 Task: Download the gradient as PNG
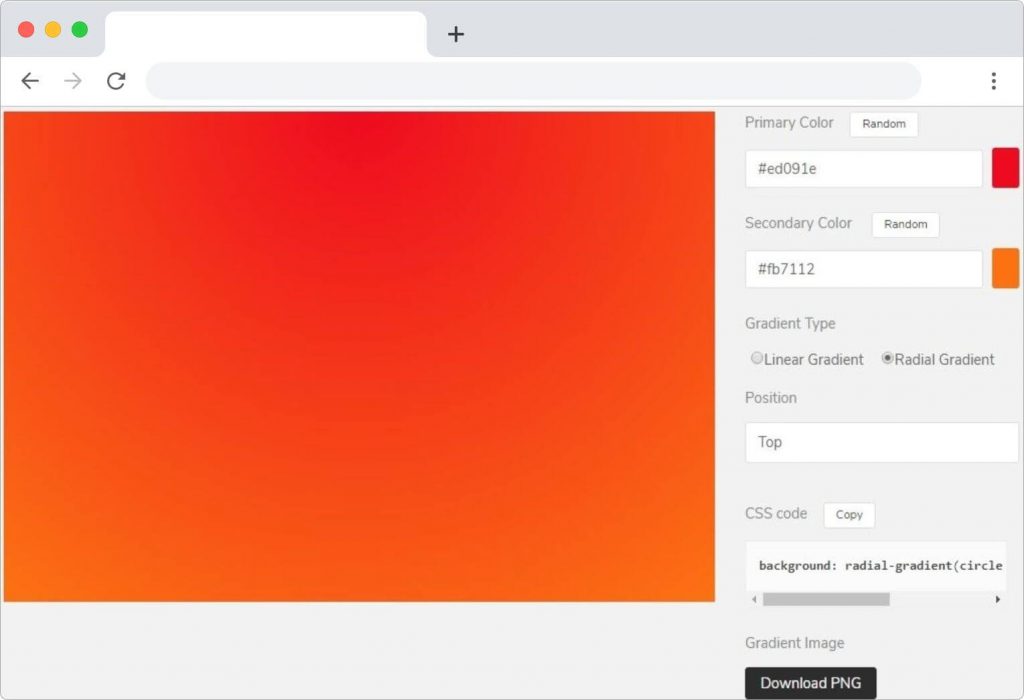tap(810, 683)
